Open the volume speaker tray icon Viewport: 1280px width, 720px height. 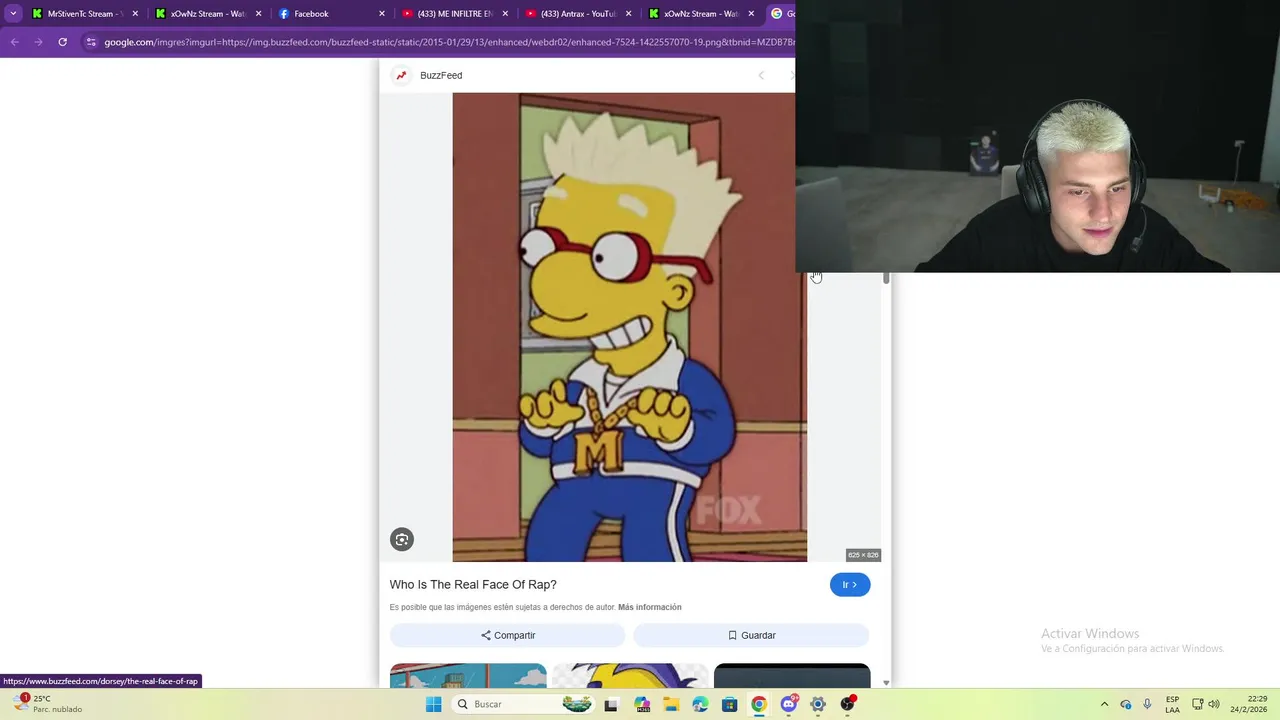[1214, 704]
